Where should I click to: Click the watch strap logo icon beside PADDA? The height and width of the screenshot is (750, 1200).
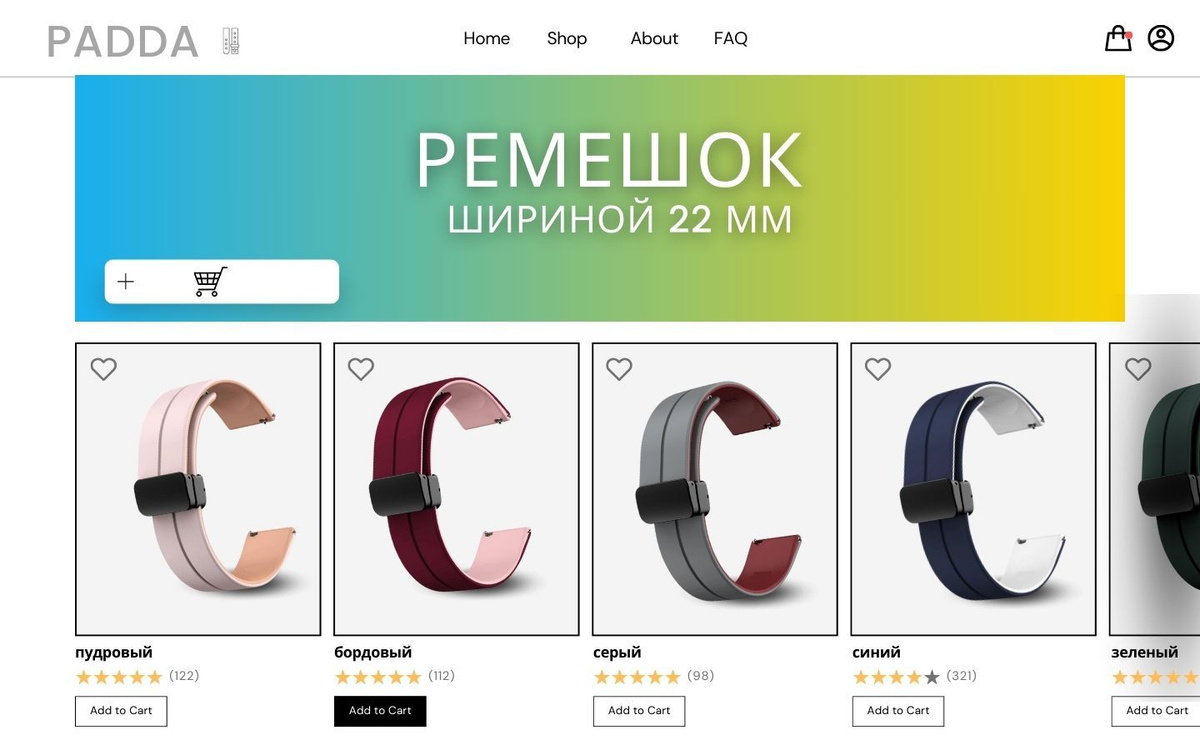pyautogui.click(x=231, y=41)
